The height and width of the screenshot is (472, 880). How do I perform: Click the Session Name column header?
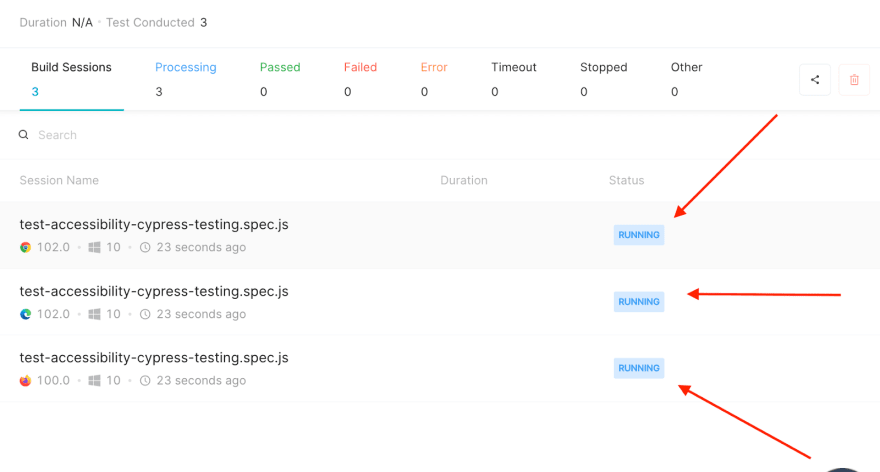[59, 180]
